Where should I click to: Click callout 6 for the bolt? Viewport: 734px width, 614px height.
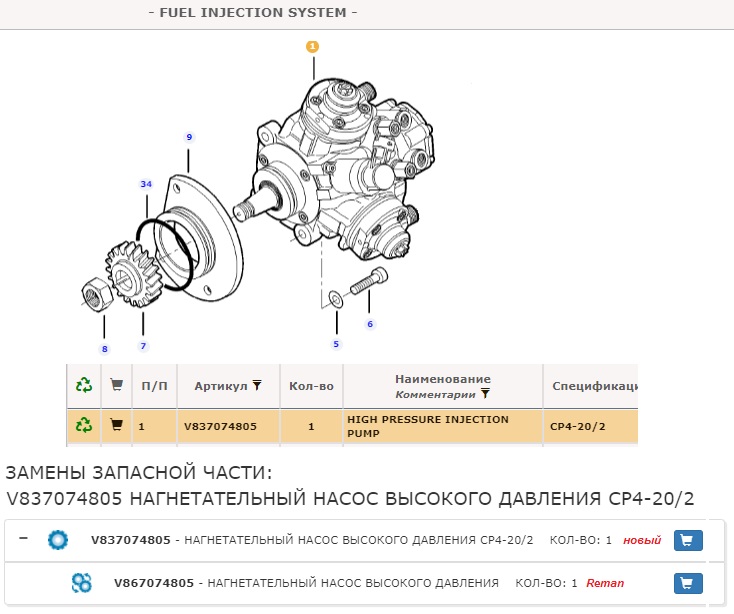(x=370, y=324)
